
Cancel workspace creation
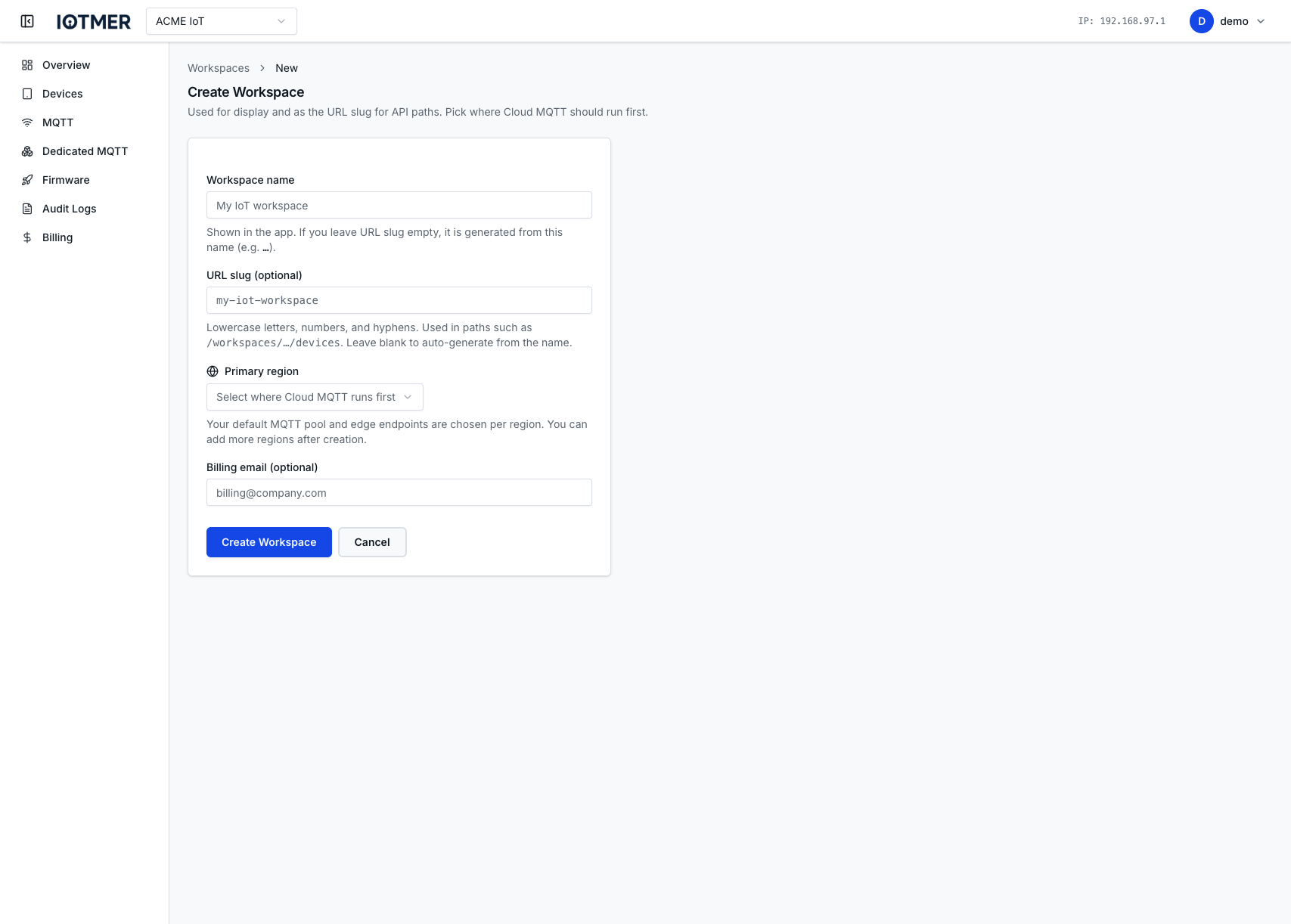pos(371,542)
